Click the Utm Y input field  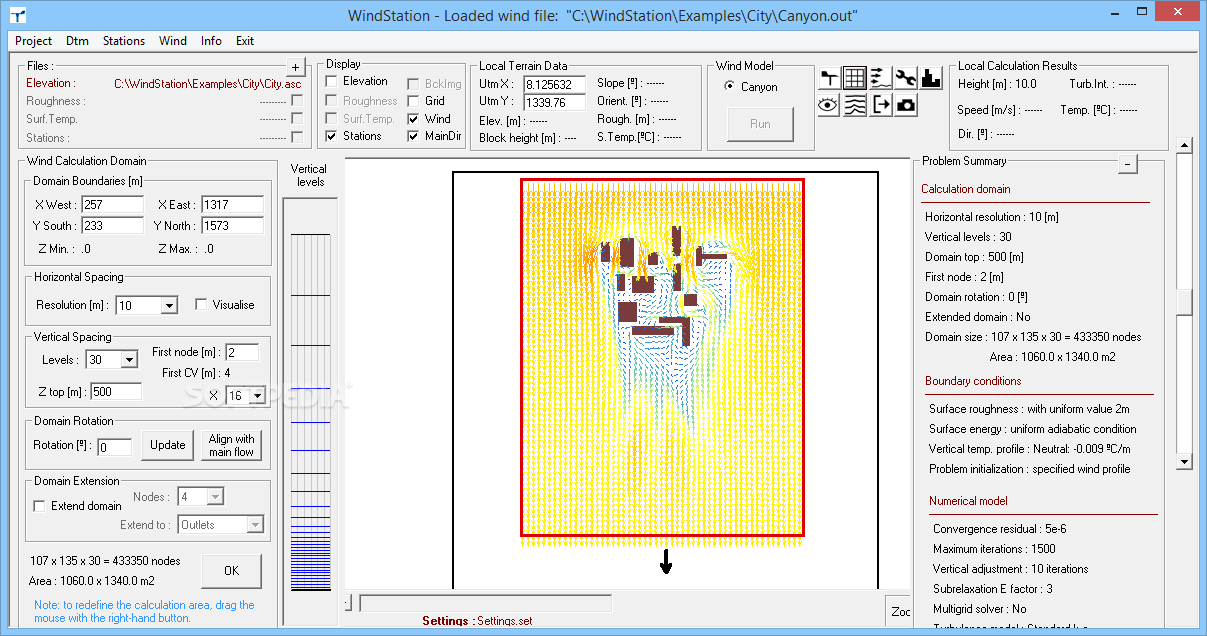pyautogui.click(x=555, y=102)
